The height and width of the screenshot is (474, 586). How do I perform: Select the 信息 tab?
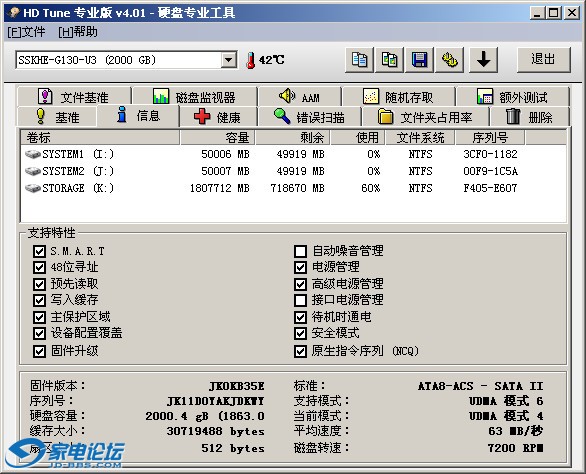click(138, 116)
